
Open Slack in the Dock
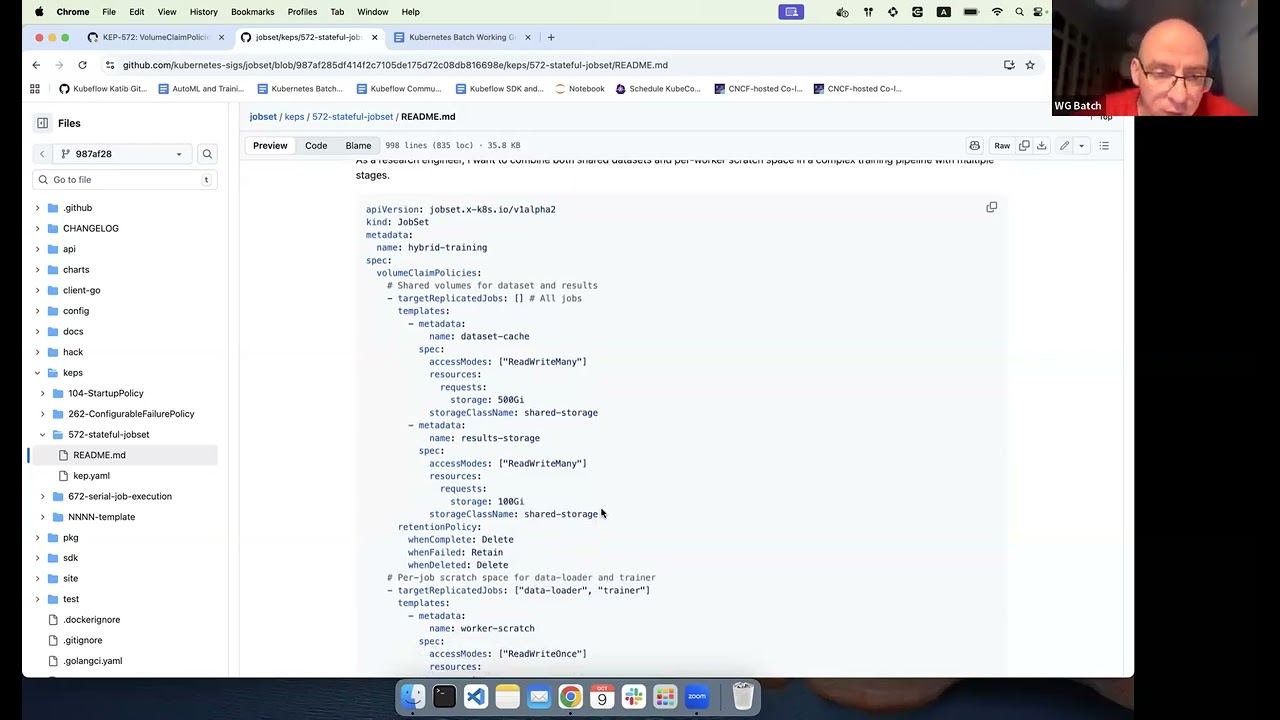click(633, 696)
